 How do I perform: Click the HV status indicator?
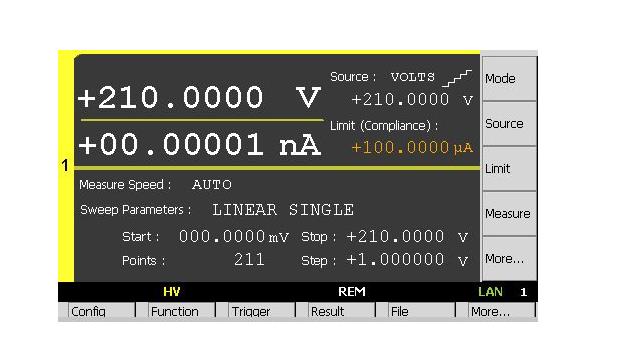point(172,292)
